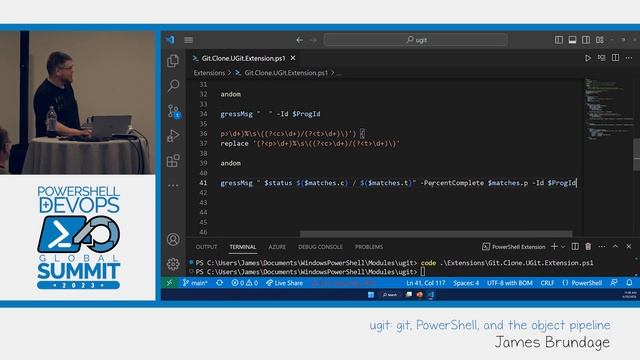Viewport: 640px width, 360px height.
Task: Change encoding via UTF-8 with BOM
Action: 510,282
